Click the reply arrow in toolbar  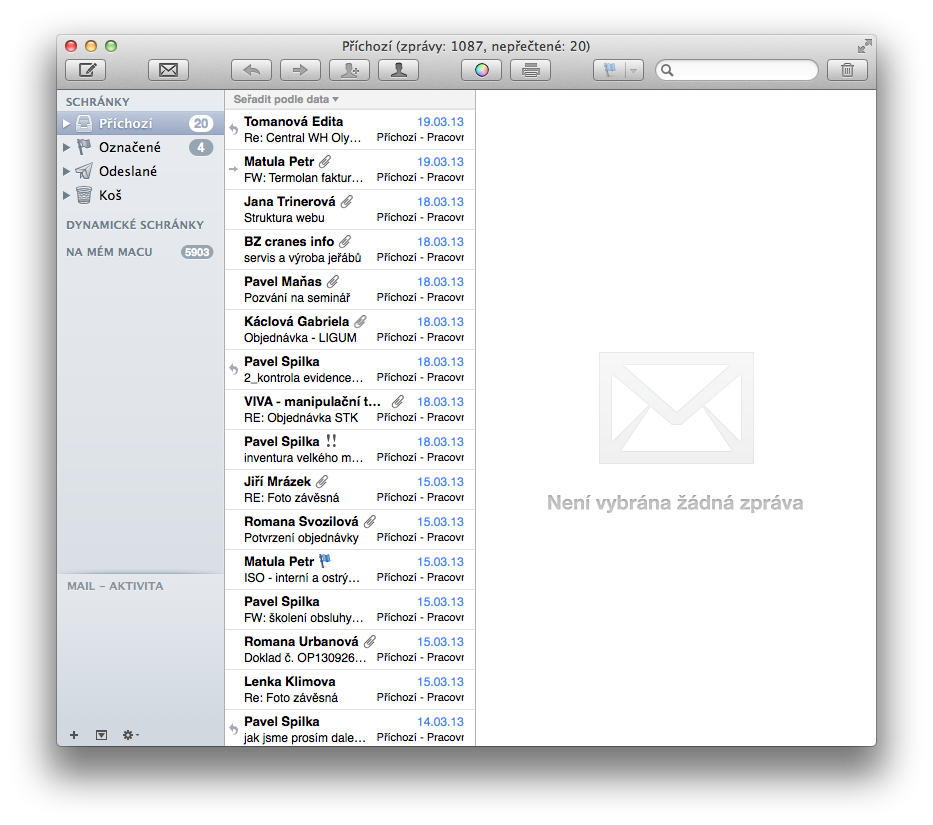tap(251, 70)
